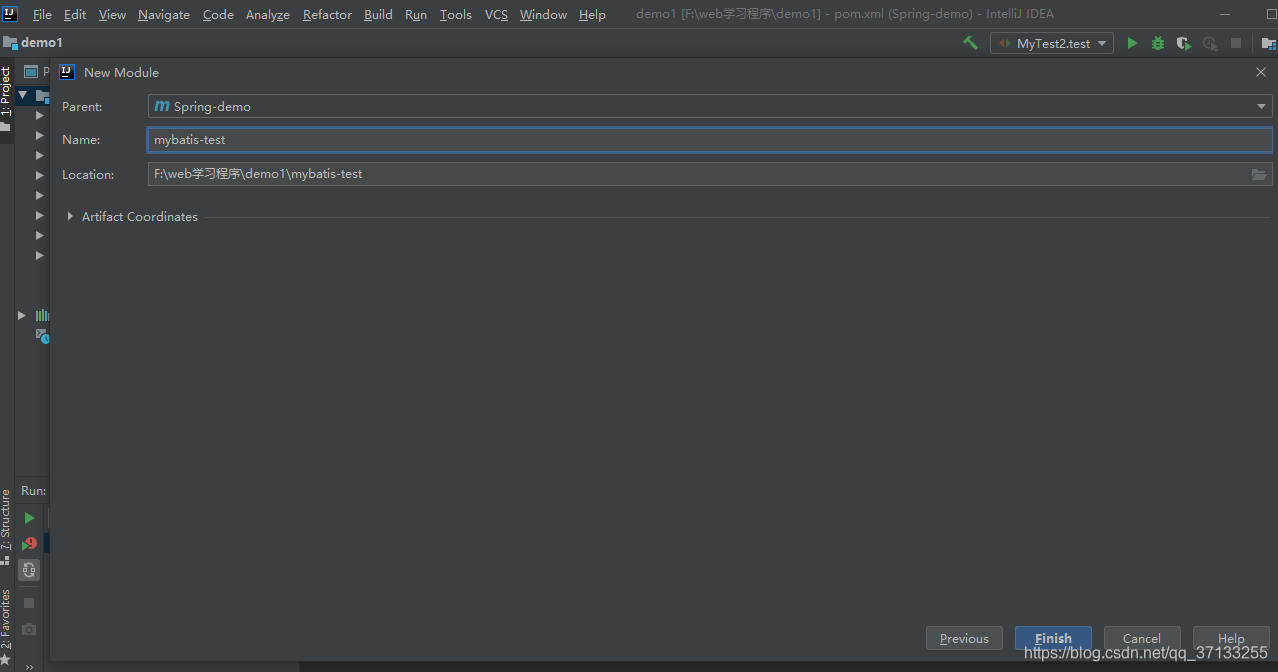Click the green hammer Build Project icon
Image resolution: width=1278 pixels, height=672 pixels.
point(970,43)
